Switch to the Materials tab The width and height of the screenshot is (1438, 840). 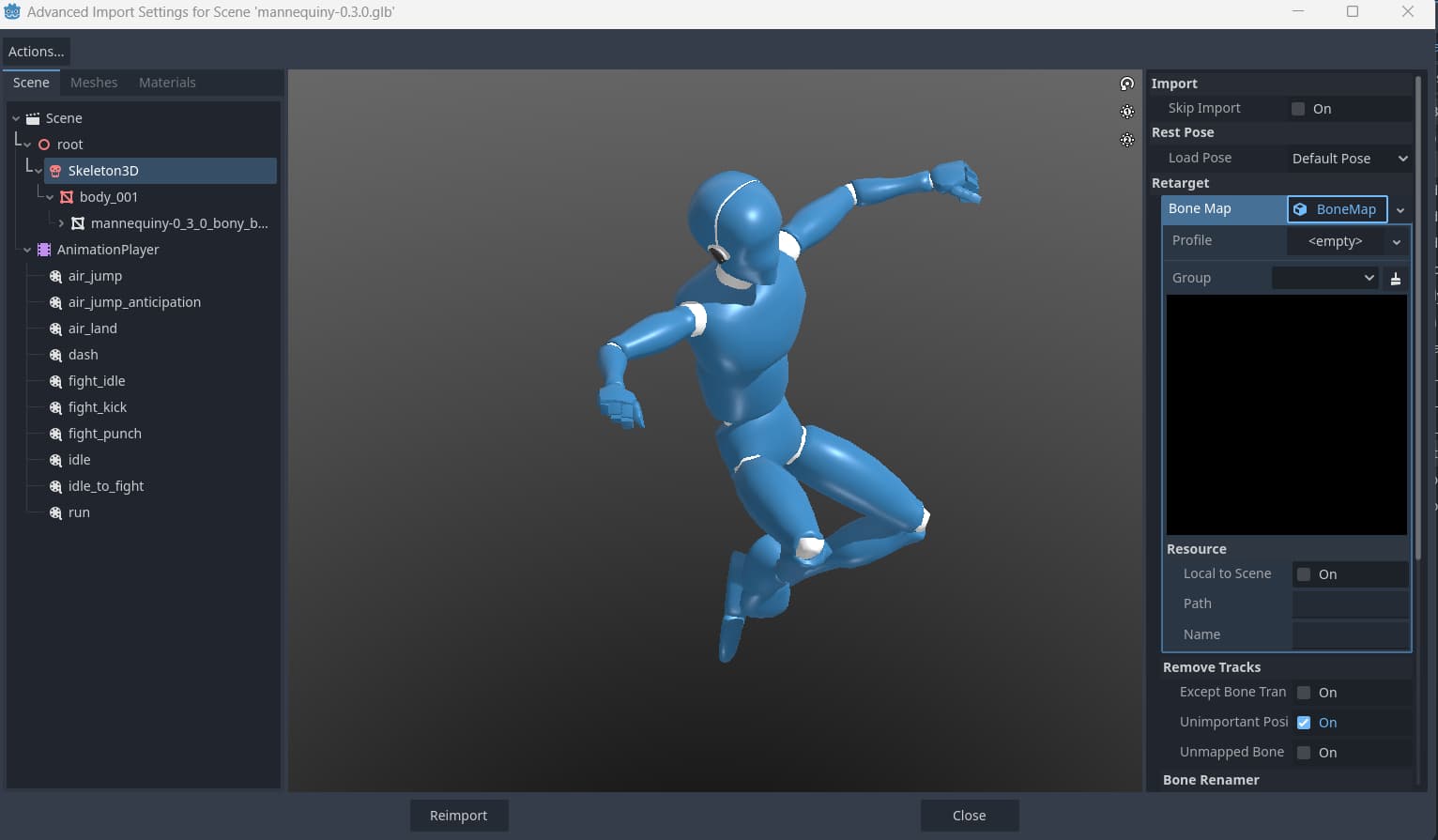[167, 83]
